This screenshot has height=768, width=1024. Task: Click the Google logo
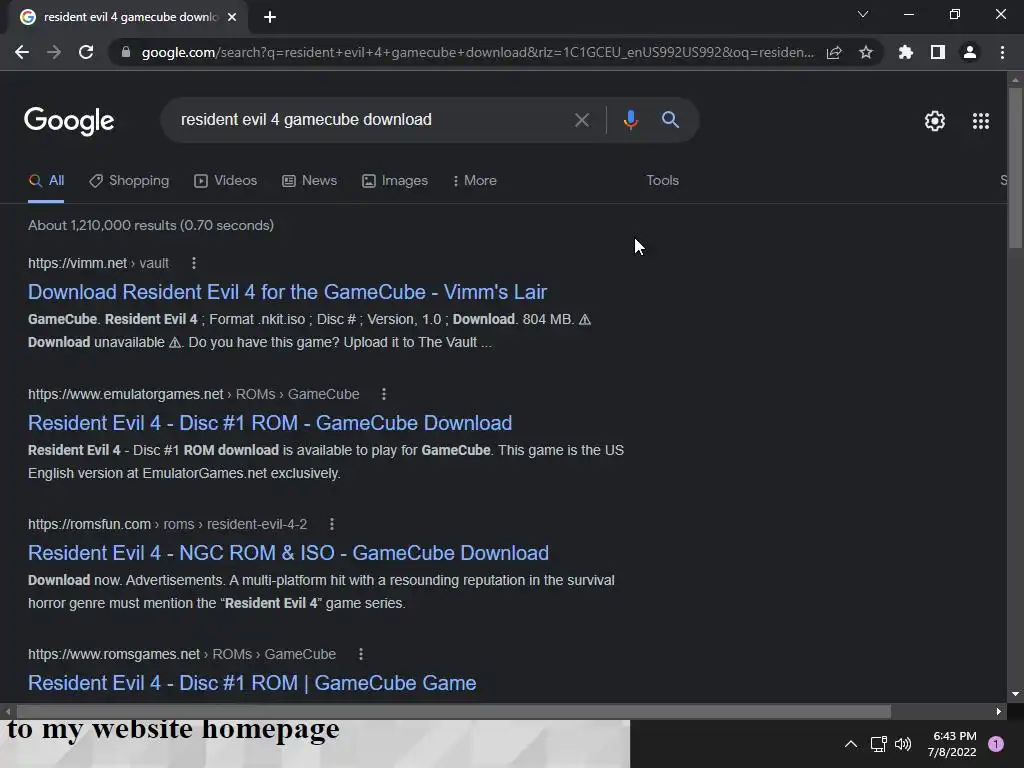[69, 121]
